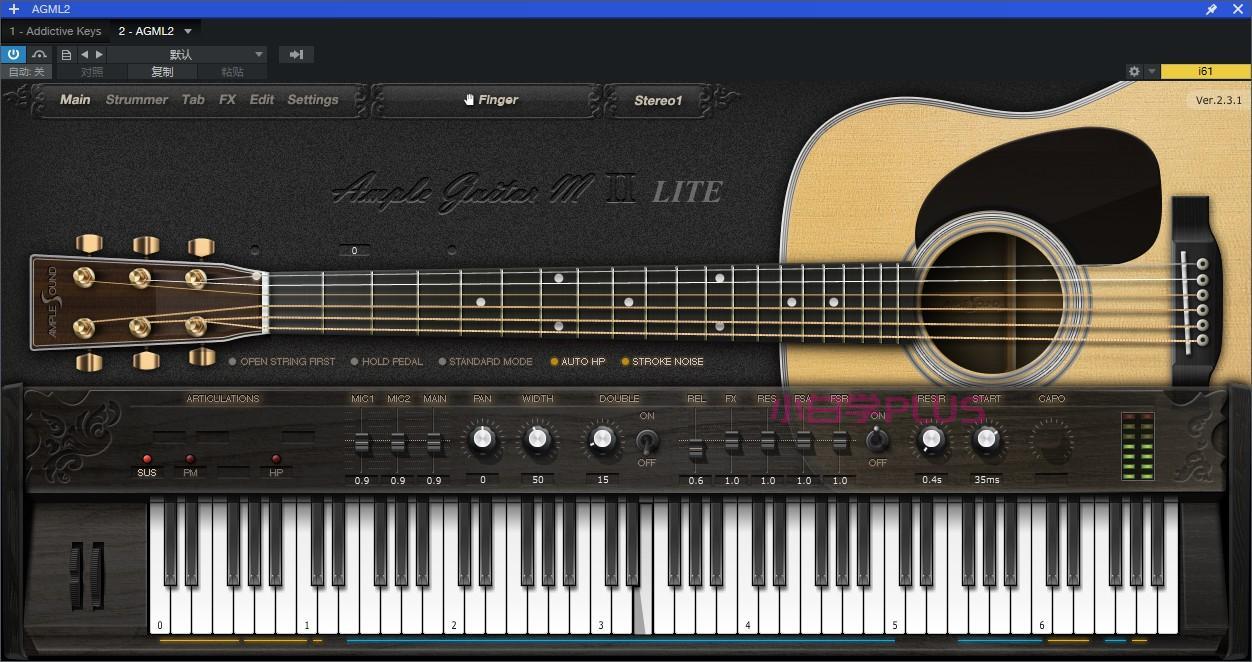This screenshot has height=662, width=1252.
Task: Toggle the SUS articulation LED
Action: pos(146,460)
